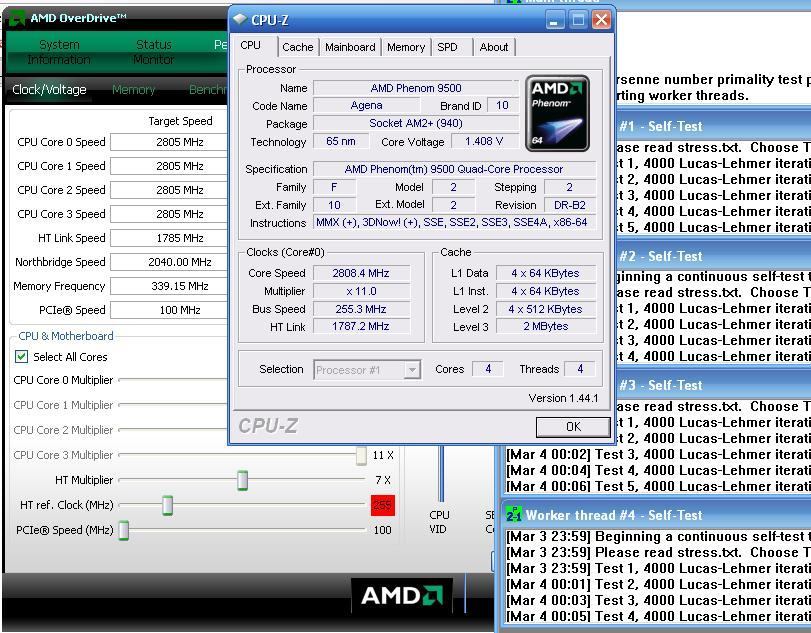Click the HT Link Speed 1785 MHz field
811x633 pixels.
169,238
